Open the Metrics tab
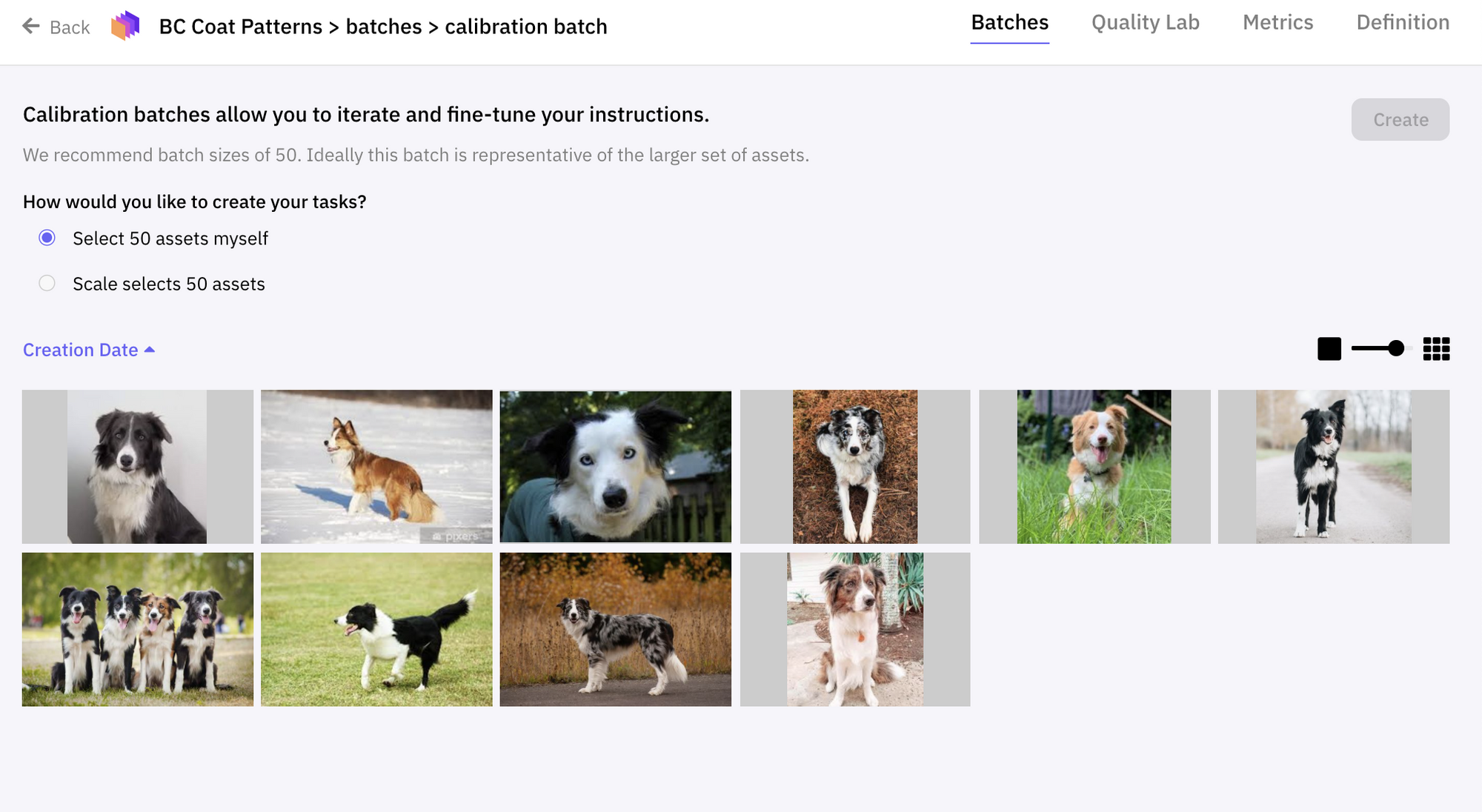Screen dimensions: 1482x812 (1277, 23)
